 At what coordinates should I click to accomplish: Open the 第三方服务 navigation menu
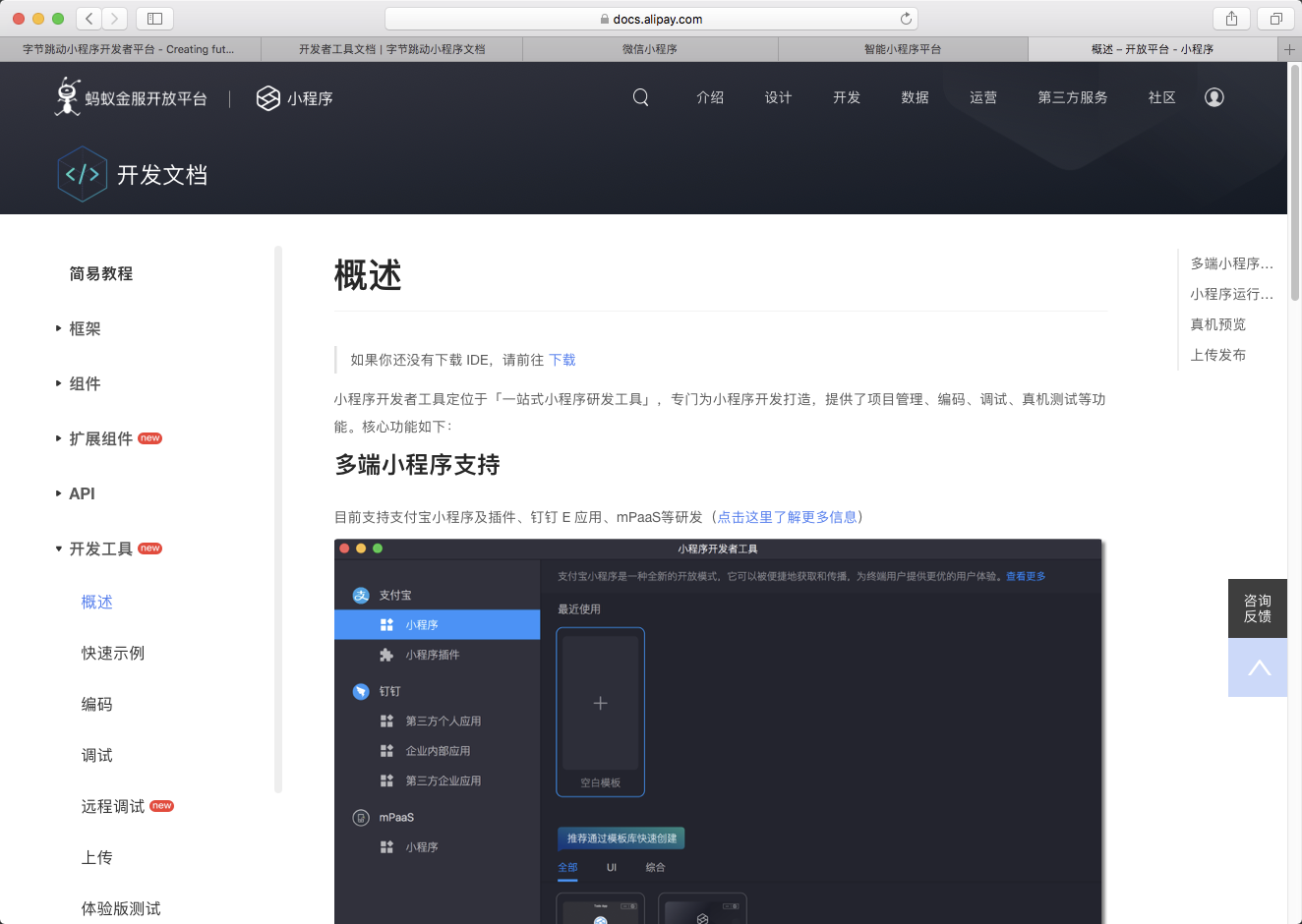[x=1073, y=97]
